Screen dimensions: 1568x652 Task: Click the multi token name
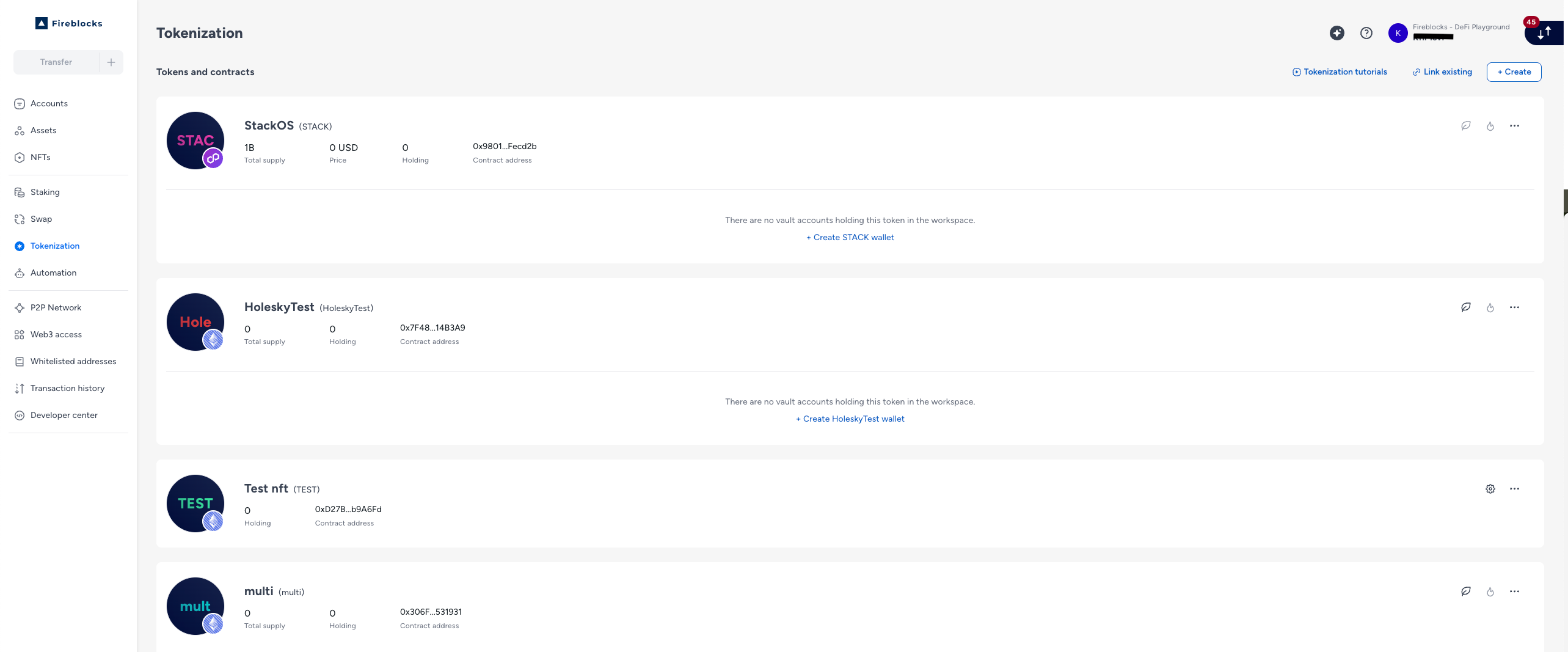click(258, 592)
